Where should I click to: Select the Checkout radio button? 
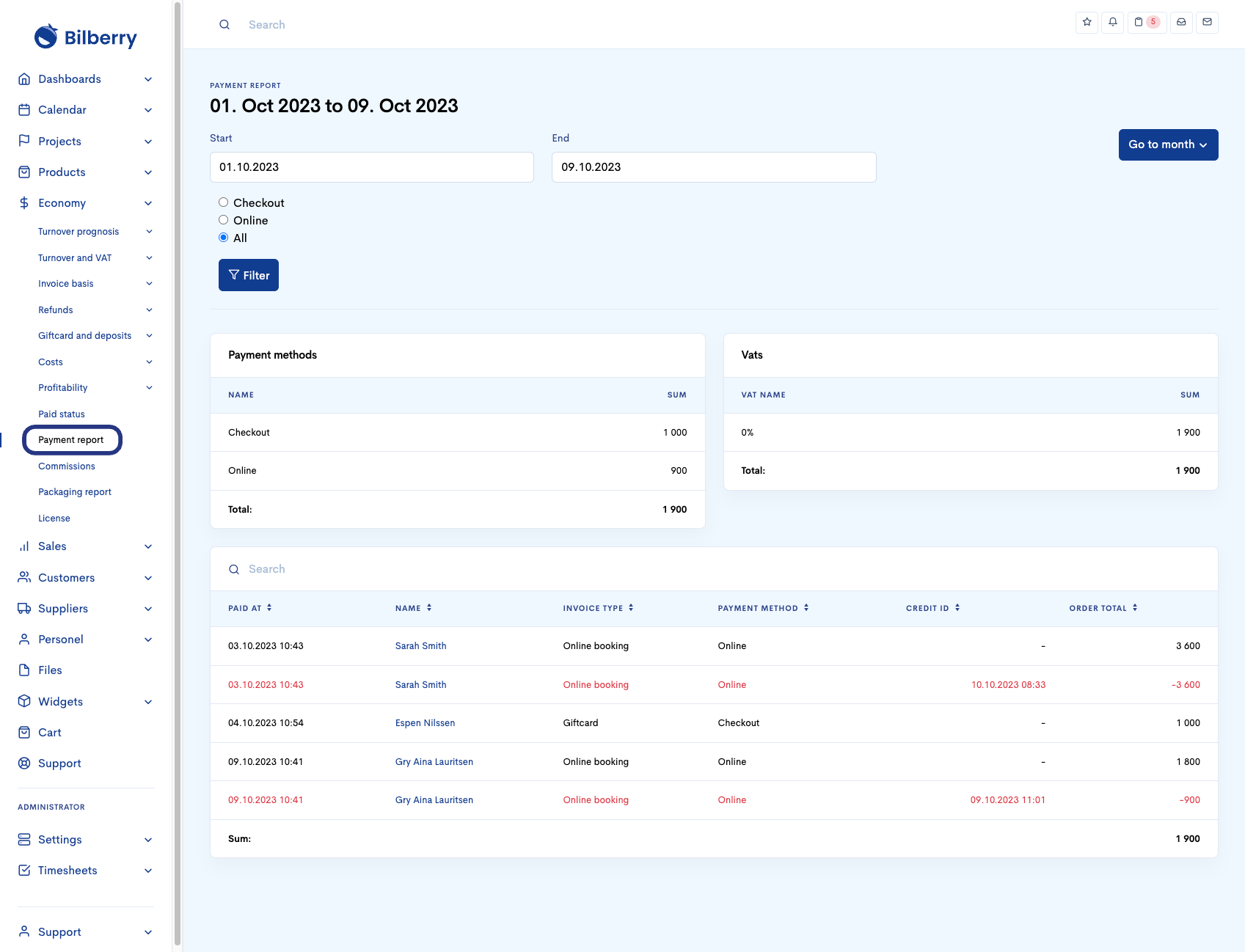(x=223, y=202)
